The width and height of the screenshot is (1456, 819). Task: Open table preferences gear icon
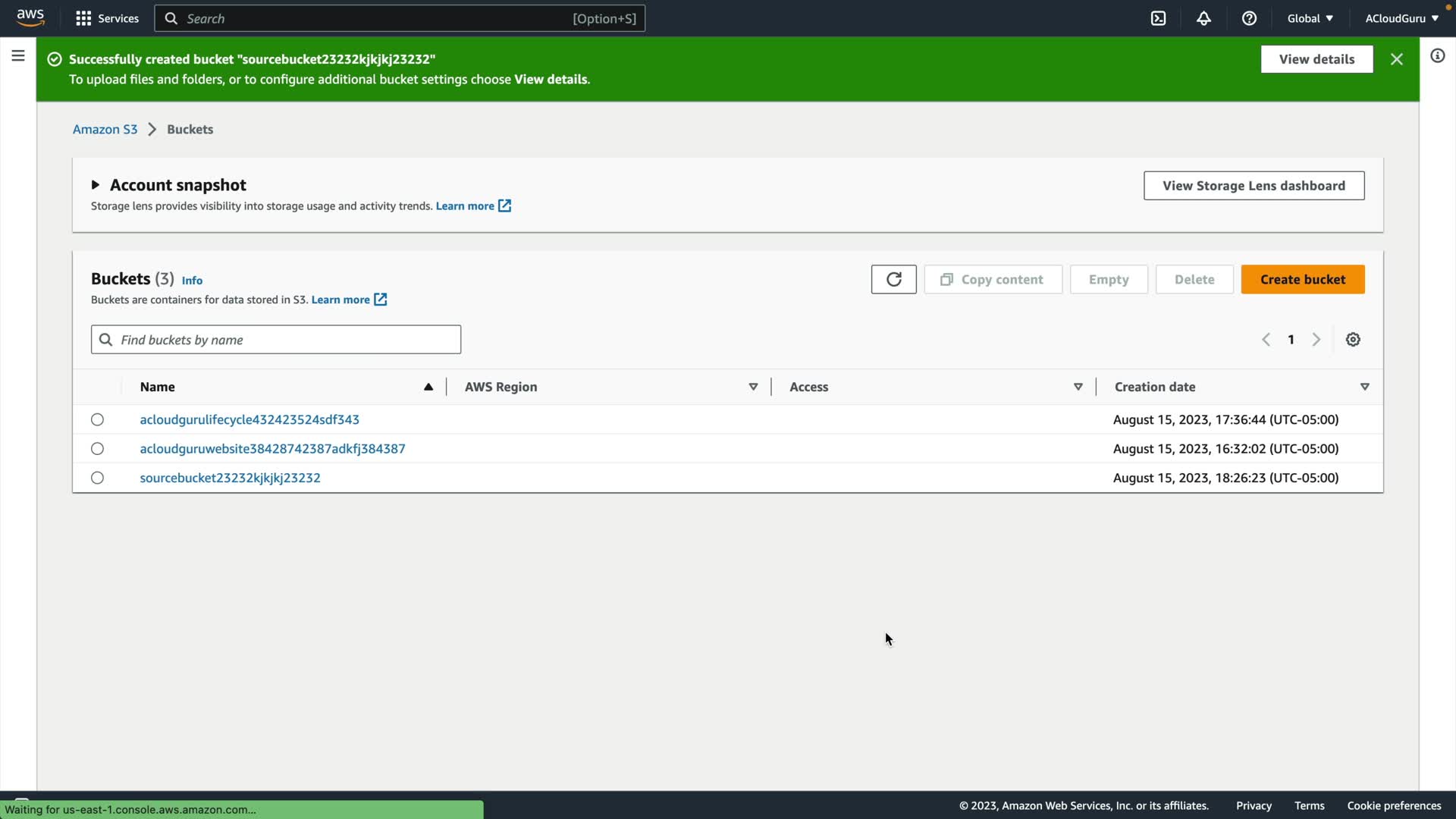pyautogui.click(x=1353, y=339)
